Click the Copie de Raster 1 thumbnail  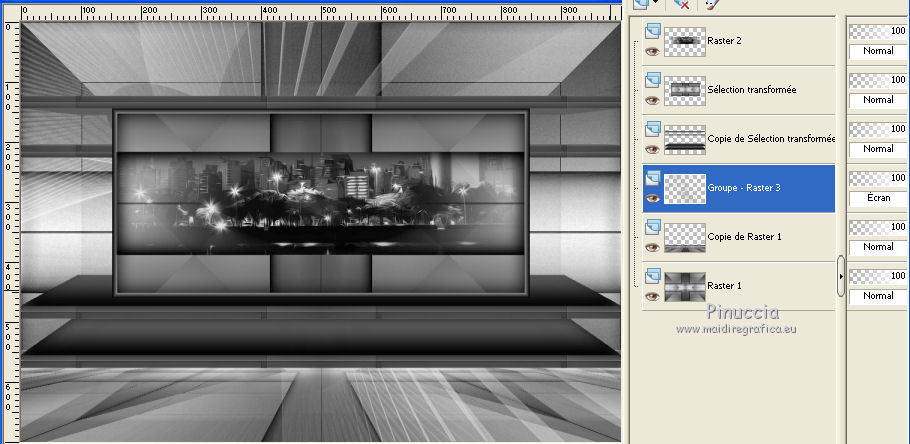685,238
